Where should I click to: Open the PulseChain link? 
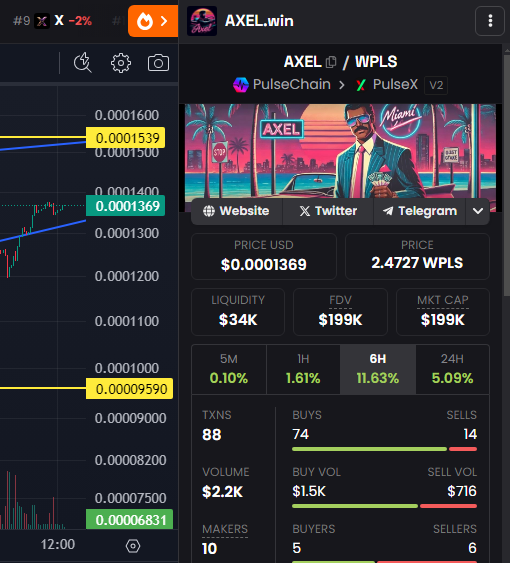[291, 84]
